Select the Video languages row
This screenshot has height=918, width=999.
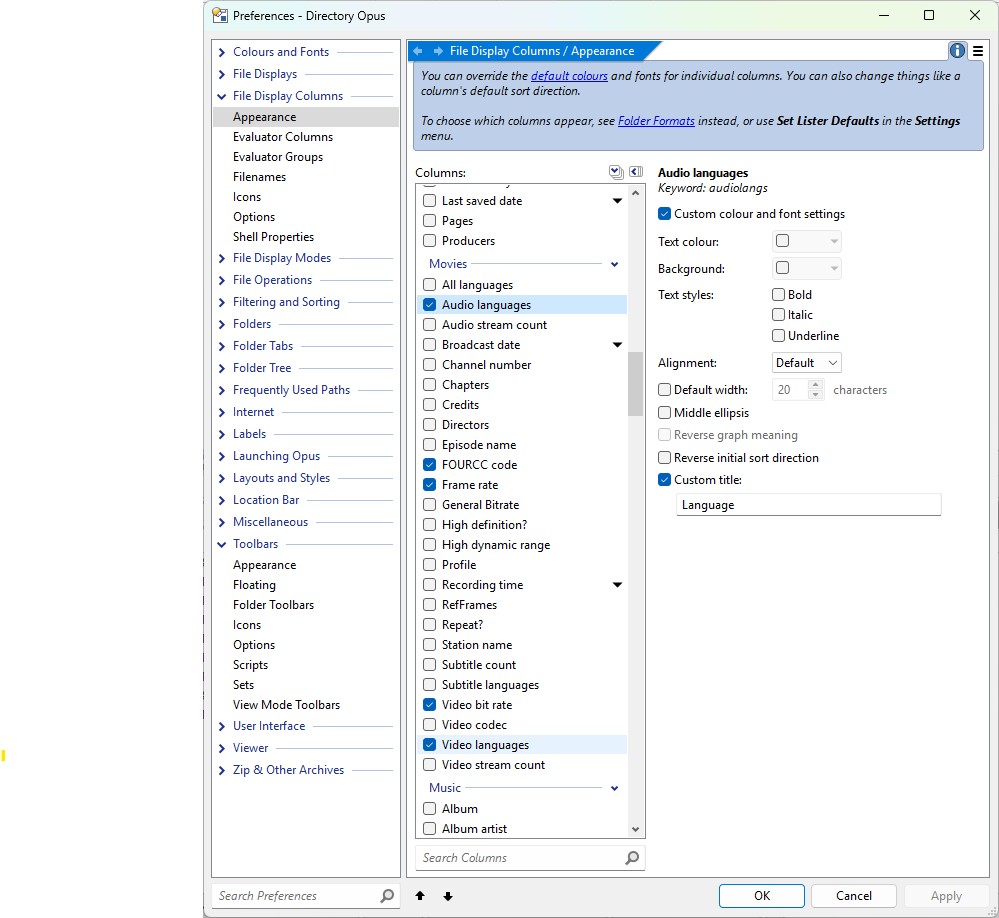522,745
